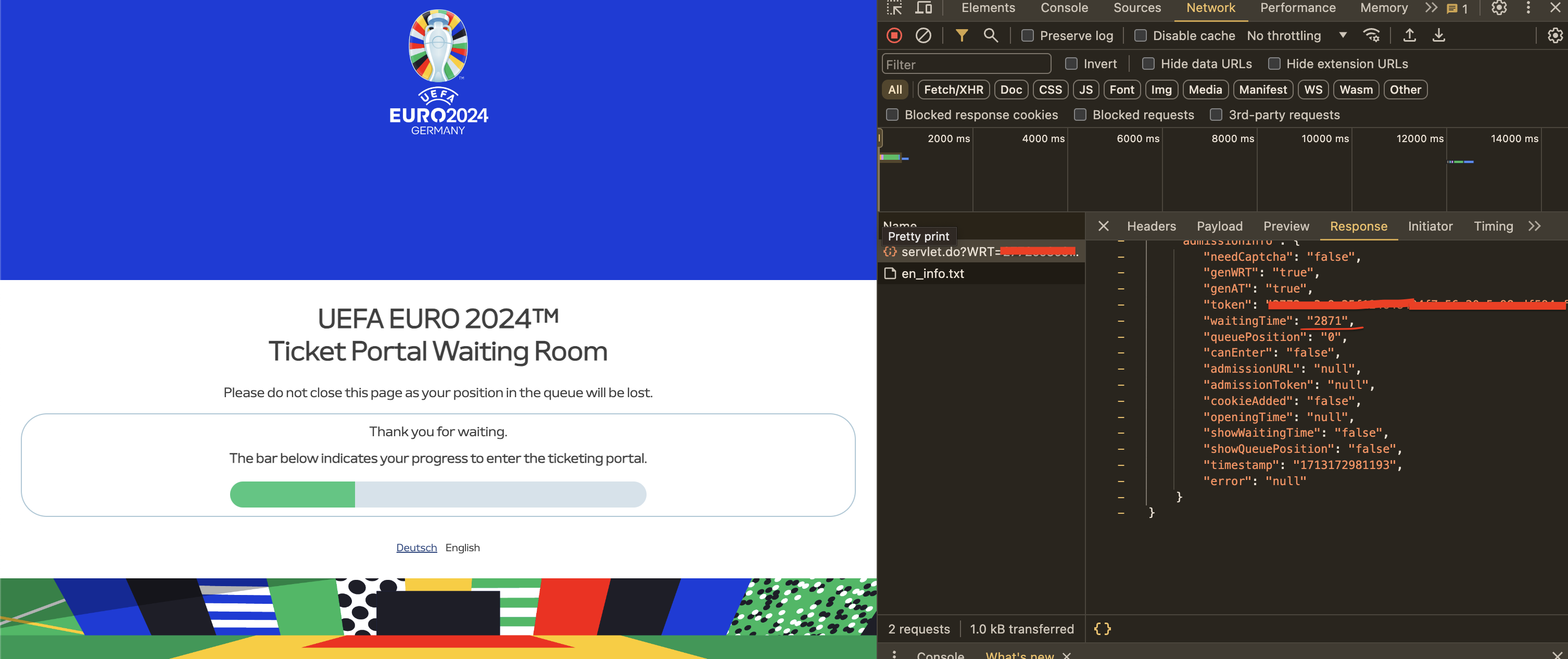Enable Hide data URLs filter
The height and width of the screenshot is (659, 1568).
click(x=1148, y=64)
